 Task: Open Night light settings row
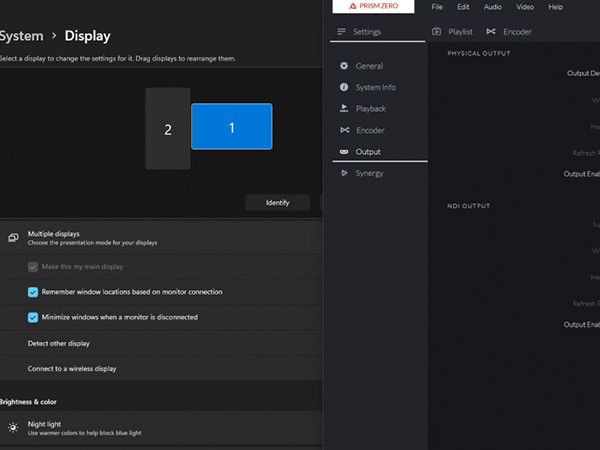coord(161,428)
